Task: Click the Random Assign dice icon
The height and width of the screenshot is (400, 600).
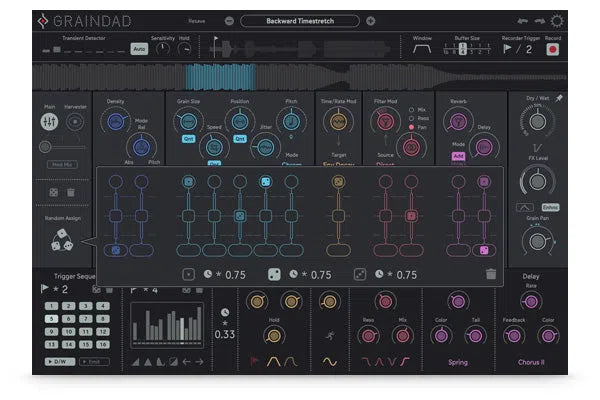Action: pos(62,241)
